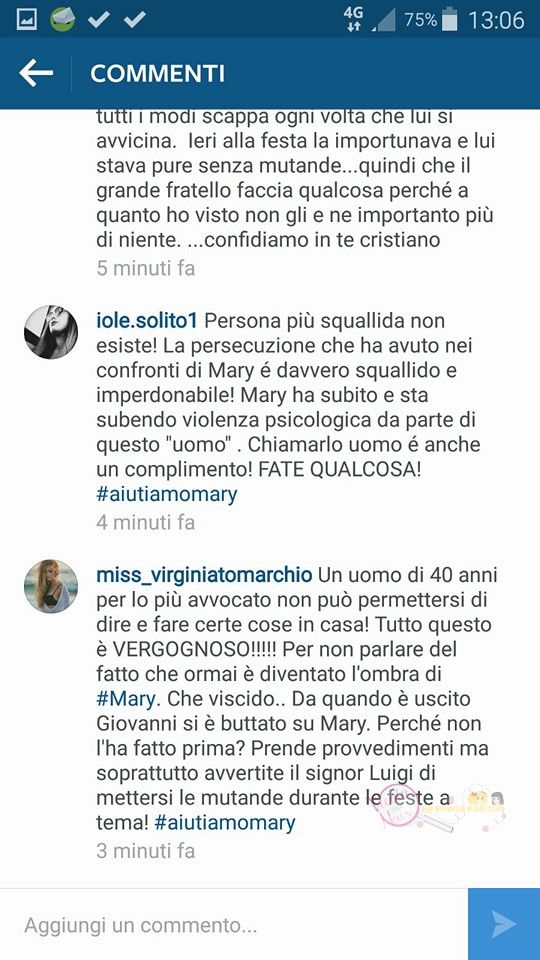Open the #Mary hashtag link
Image resolution: width=540 pixels, height=960 pixels.
pyautogui.click(x=129, y=699)
